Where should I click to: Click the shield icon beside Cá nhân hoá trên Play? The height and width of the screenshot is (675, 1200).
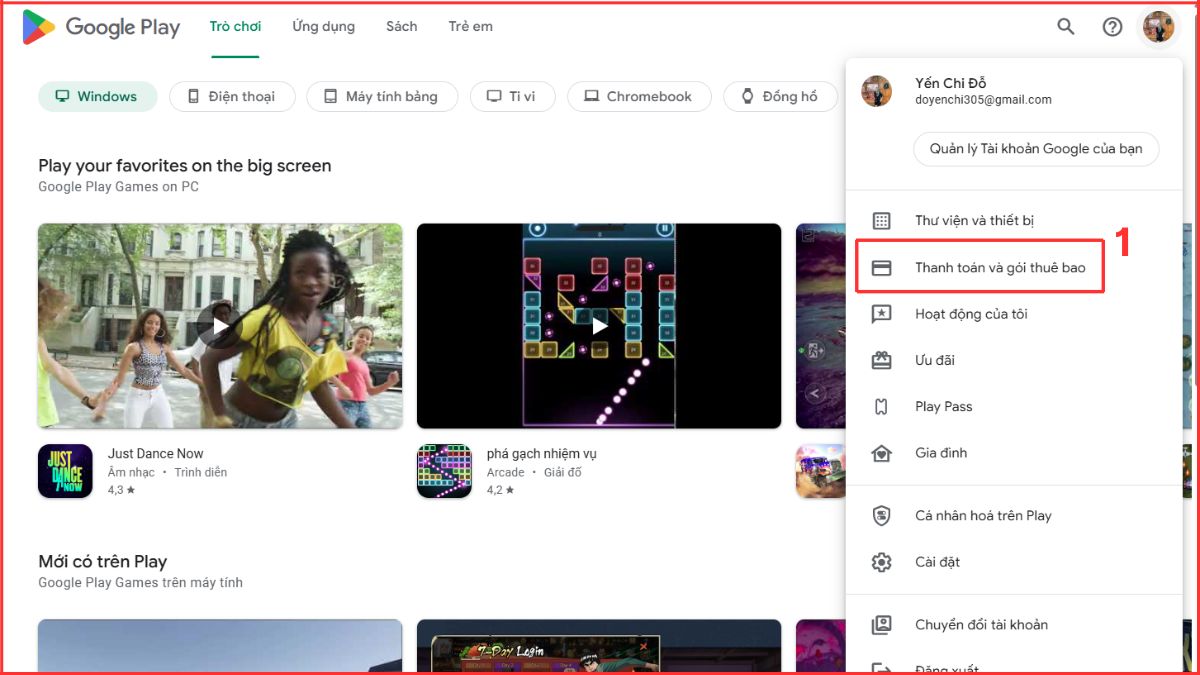(x=881, y=516)
